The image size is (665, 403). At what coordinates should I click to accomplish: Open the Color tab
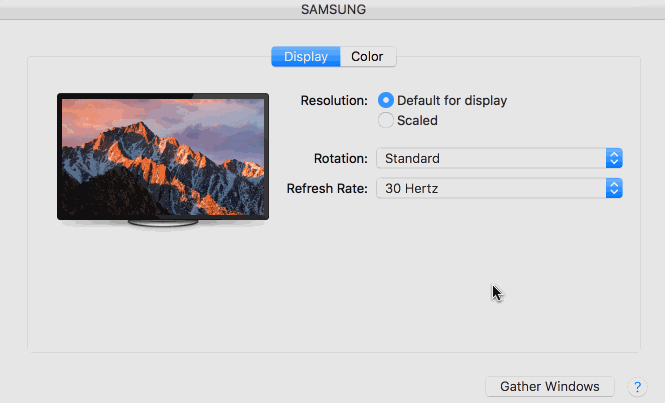pos(368,56)
